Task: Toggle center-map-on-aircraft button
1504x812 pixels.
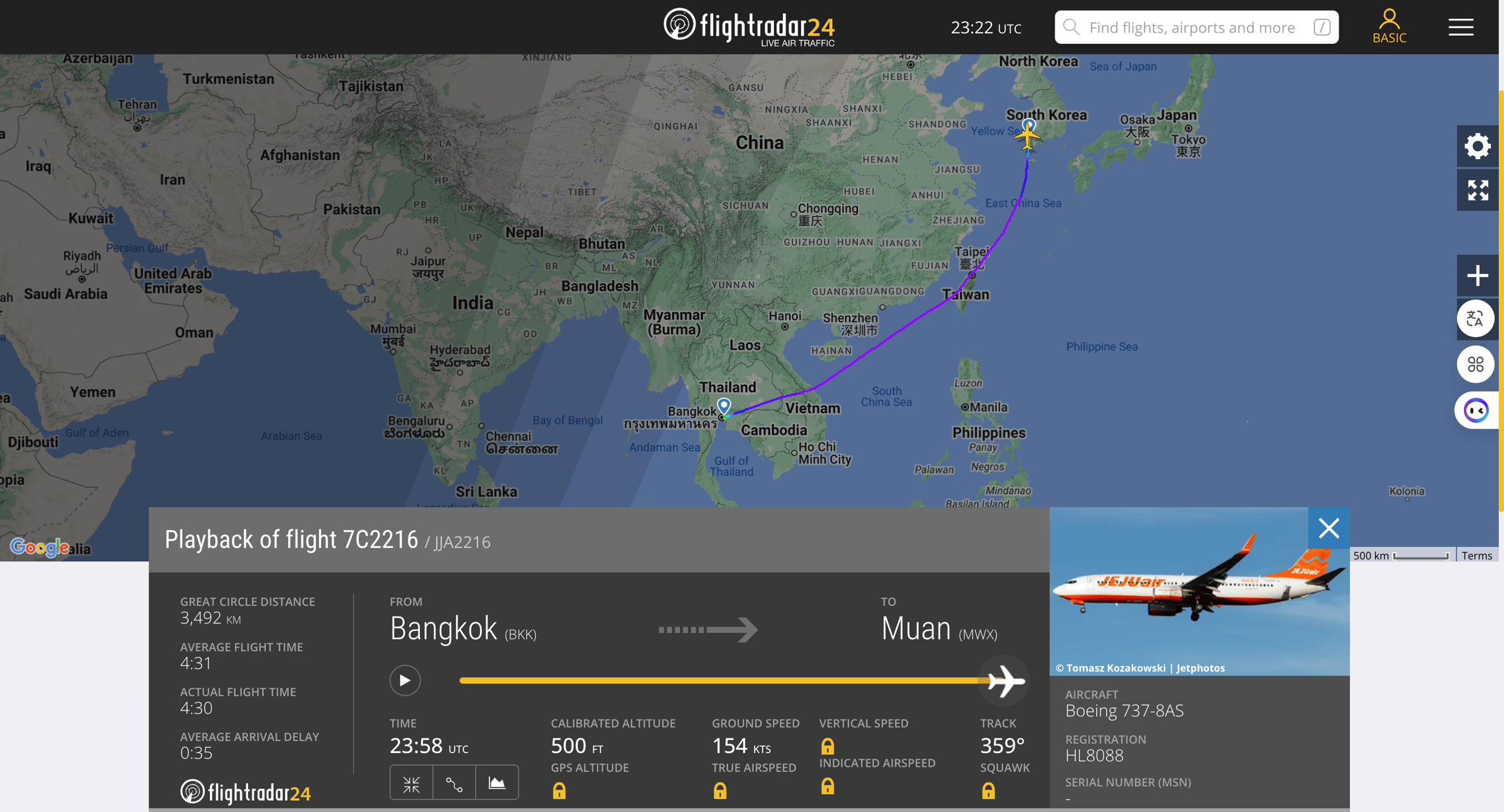Action: pyautogui.click(x=411, y=783)
